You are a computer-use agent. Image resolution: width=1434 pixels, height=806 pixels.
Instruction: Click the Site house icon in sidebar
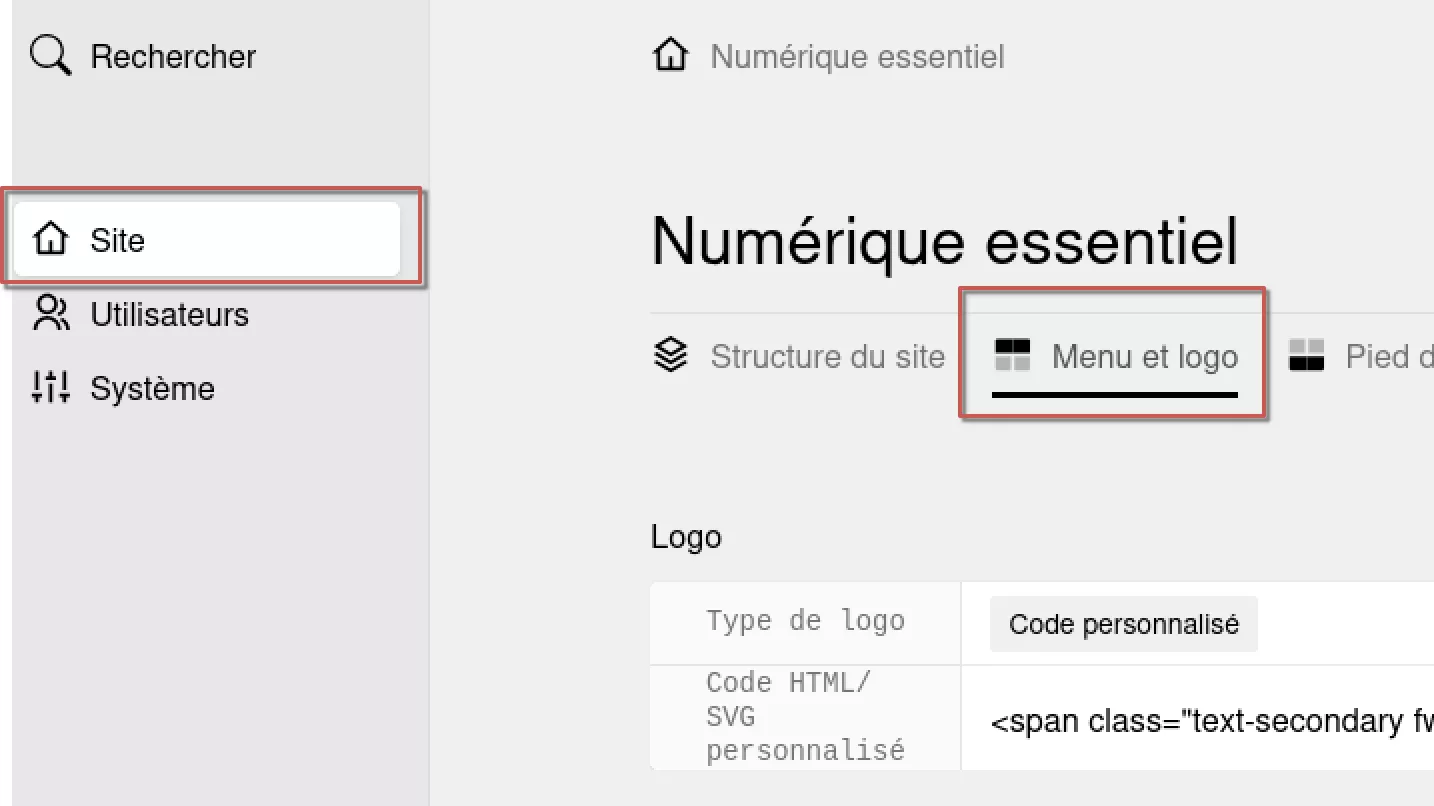[x=50, y=240]
